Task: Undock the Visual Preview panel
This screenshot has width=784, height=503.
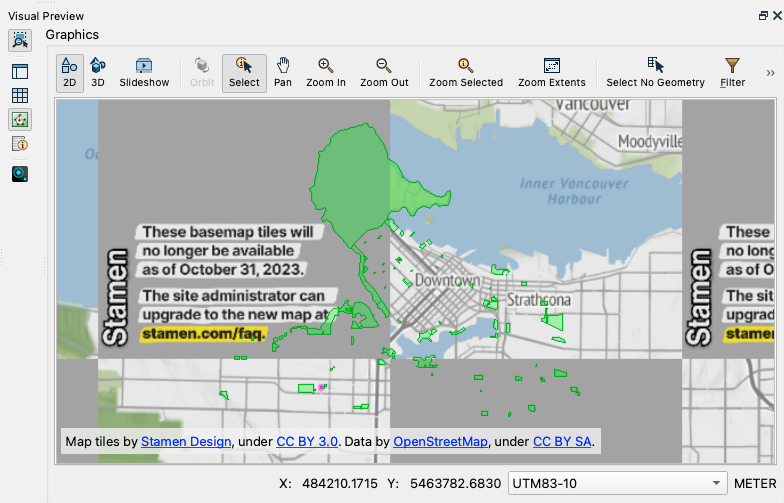Action: pos(763,16)
